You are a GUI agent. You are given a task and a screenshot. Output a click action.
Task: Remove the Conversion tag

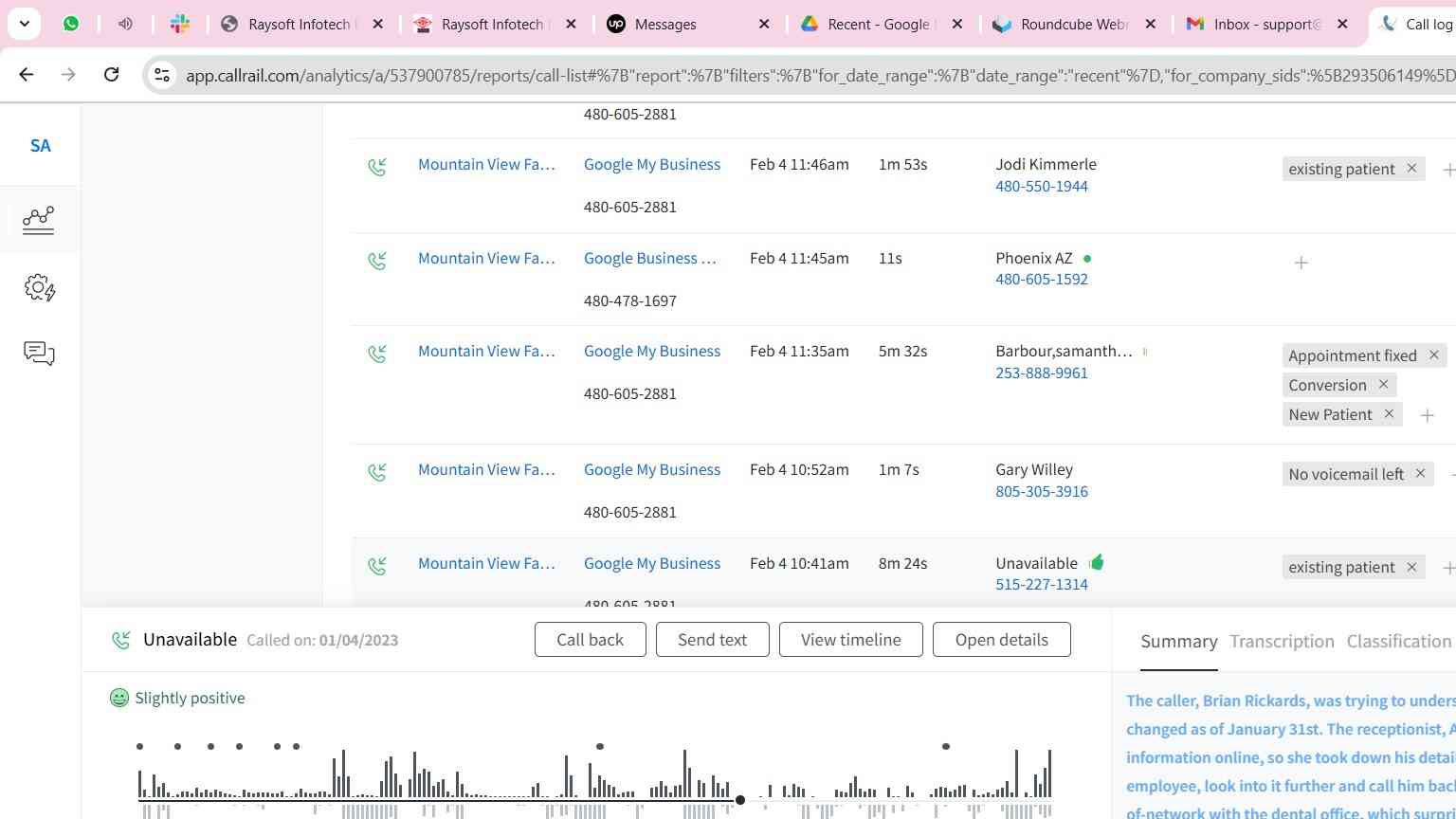coord(1383,384)
